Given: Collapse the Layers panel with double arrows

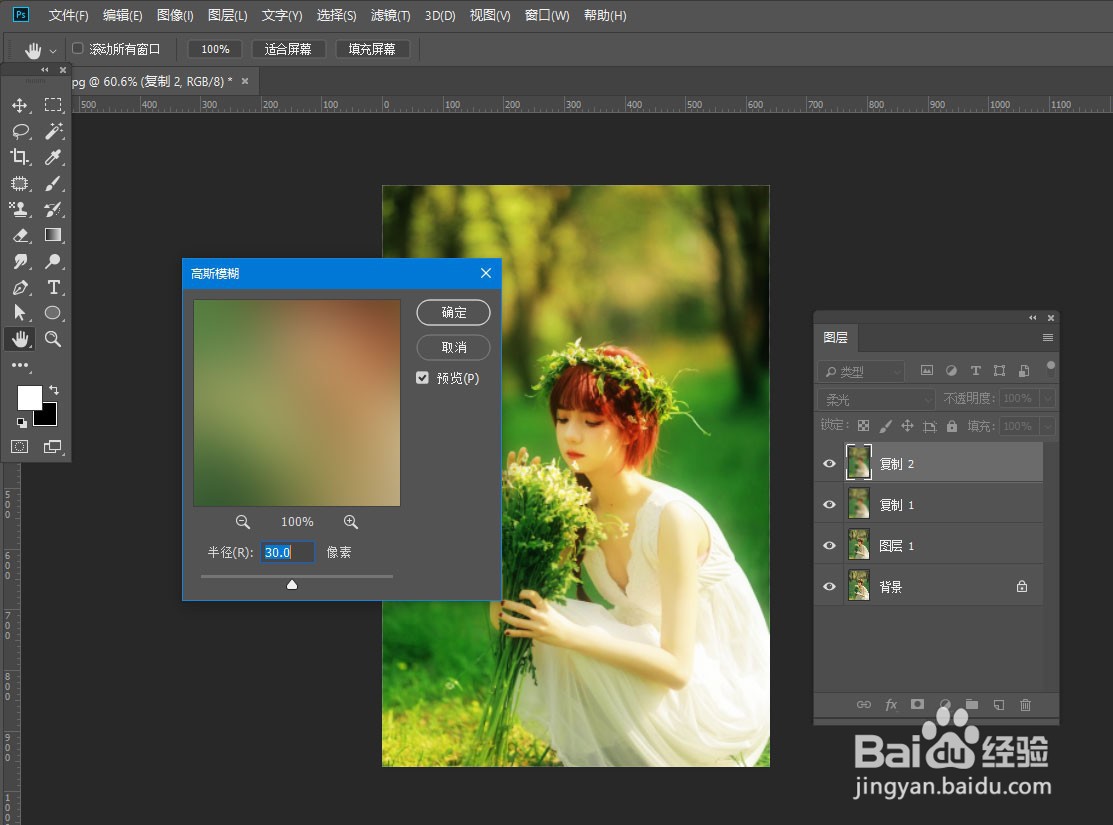Looking at the screenshot, I should [1033, 317].
